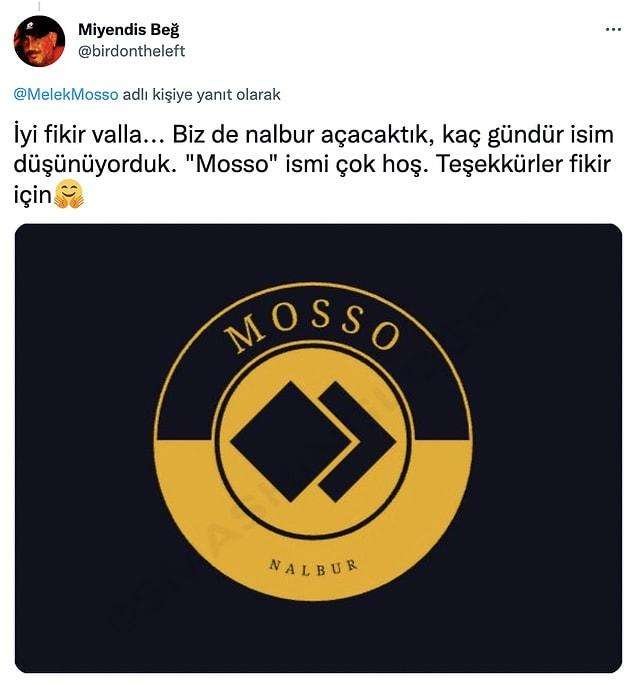This screenshot has height=685, width=635.
Task: Open the @birdontheleft handle link
Action: [x=131, y=51]
